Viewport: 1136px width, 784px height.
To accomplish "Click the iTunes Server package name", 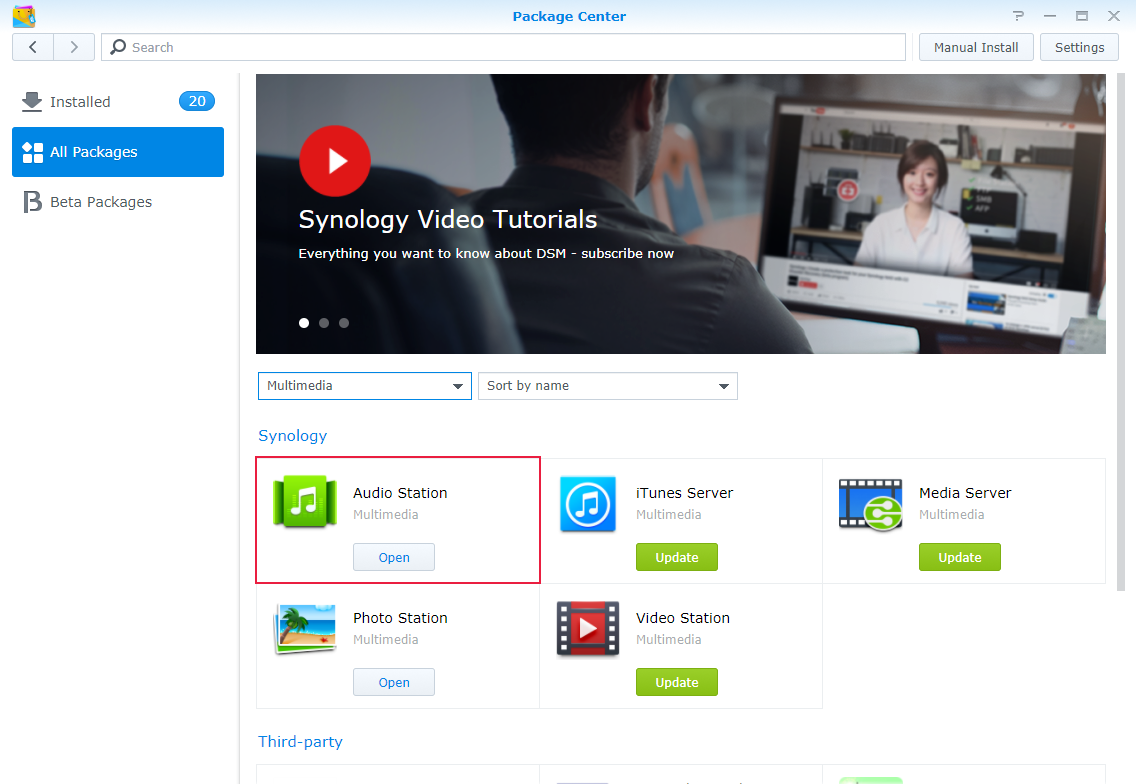I will point(685,493).
